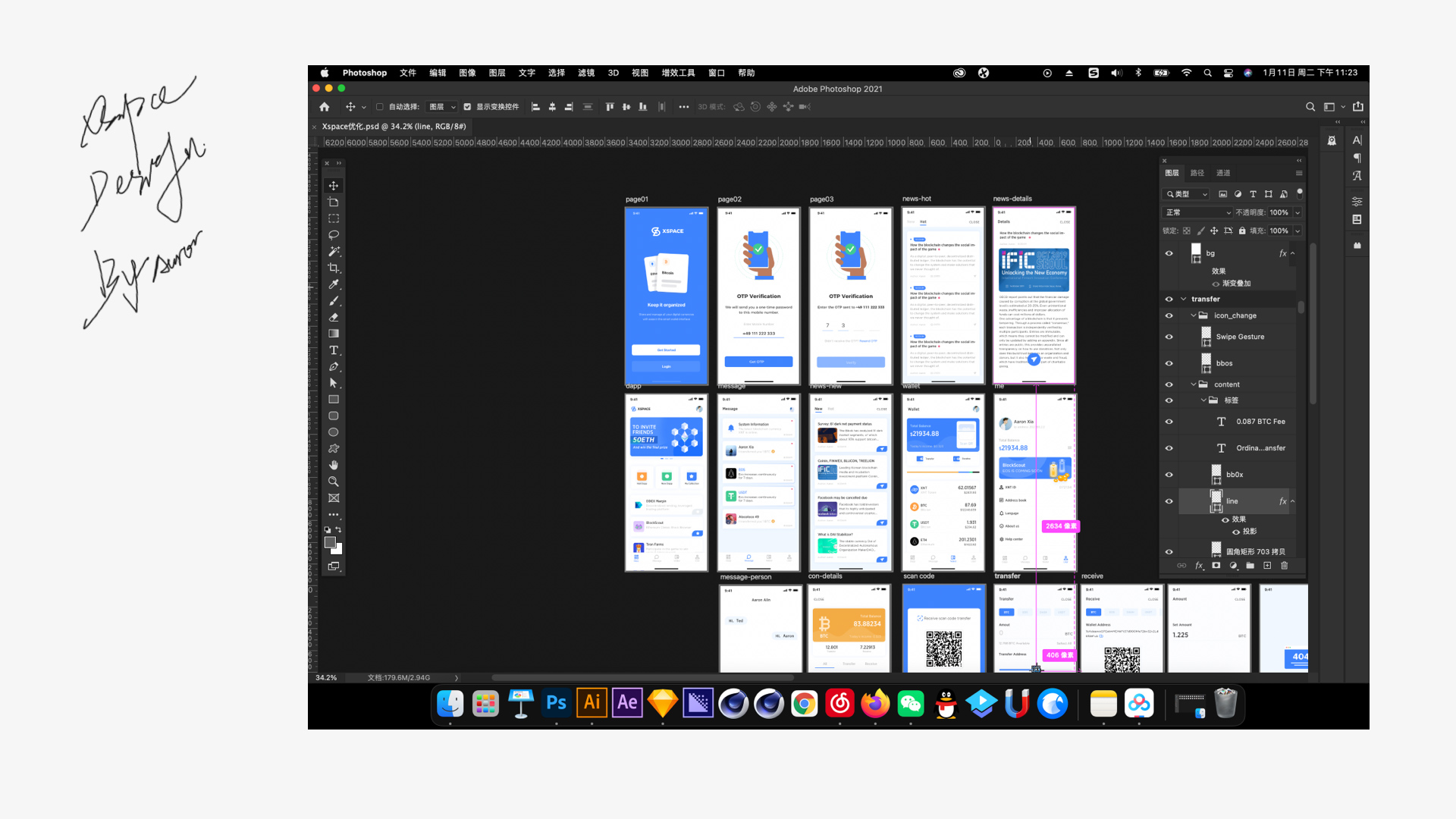Collapse the bg layer effects arrow

(1293, 253)
